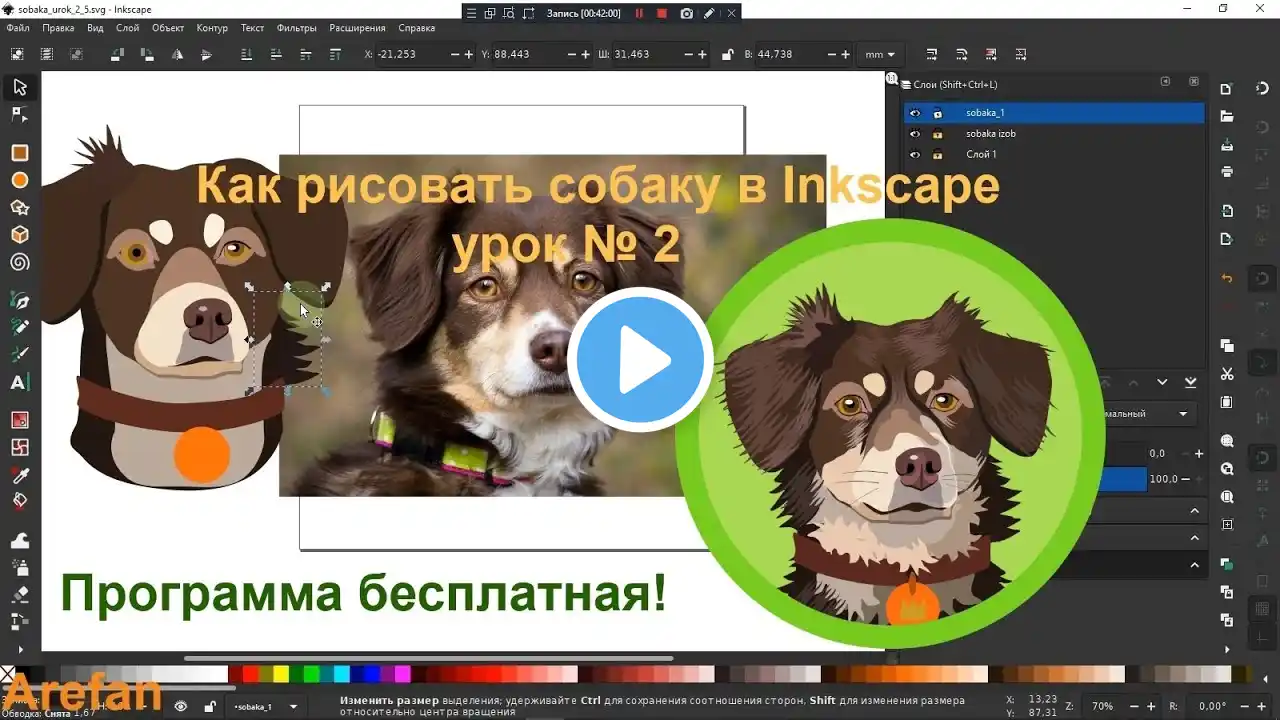The height and width of the screenshot is (720, 1280).
Task: Pick the yellow swatch in palette
Action: coord(281,674)
